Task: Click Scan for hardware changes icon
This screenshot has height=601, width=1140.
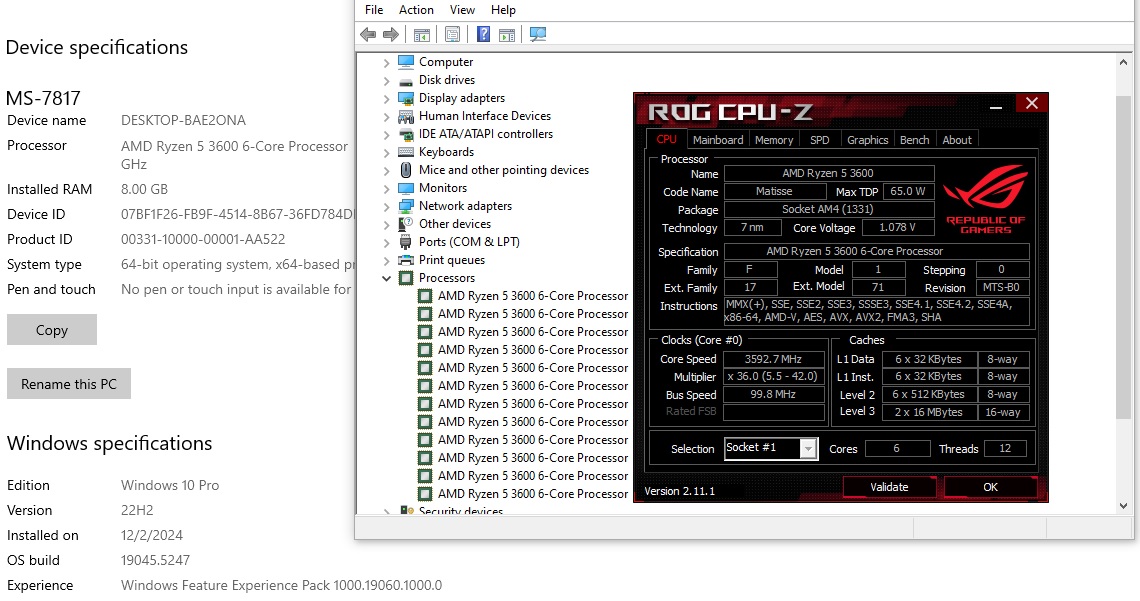Action: (x=538, y=35)
